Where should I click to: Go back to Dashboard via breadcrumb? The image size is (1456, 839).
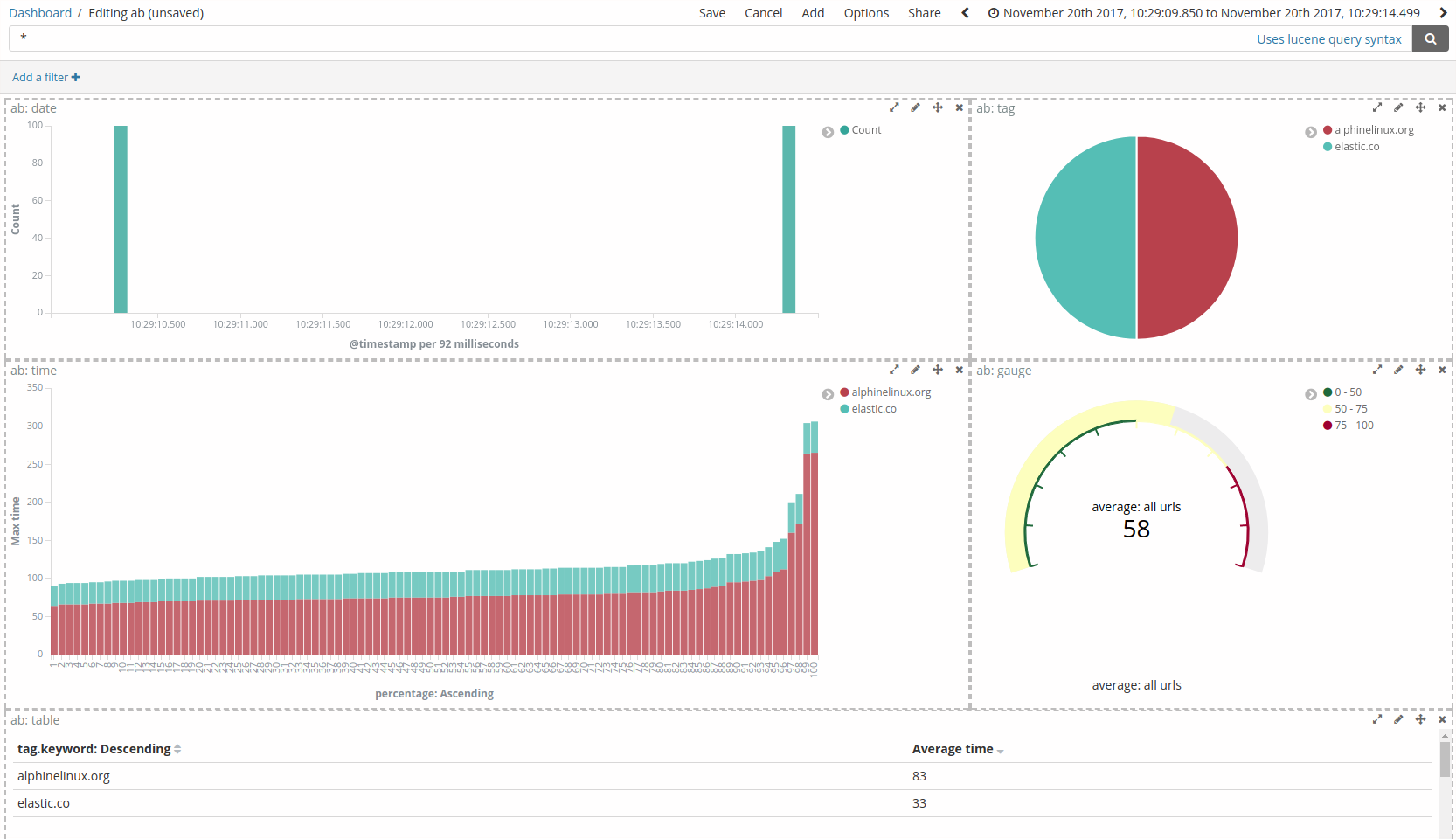[x=40, y=13]
